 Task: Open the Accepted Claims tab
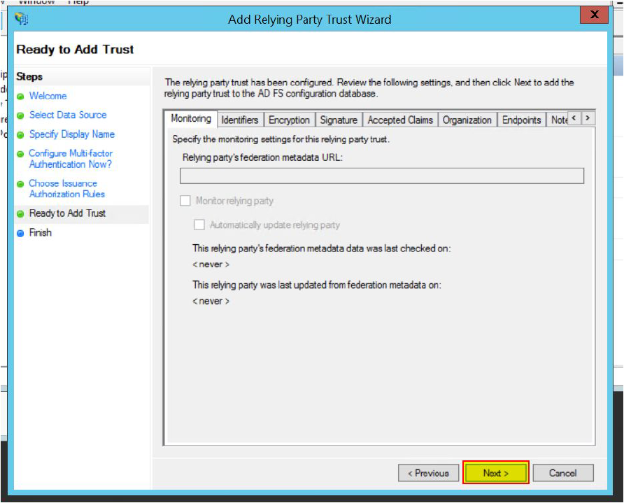pyautogui.click(x=400, y=120)
